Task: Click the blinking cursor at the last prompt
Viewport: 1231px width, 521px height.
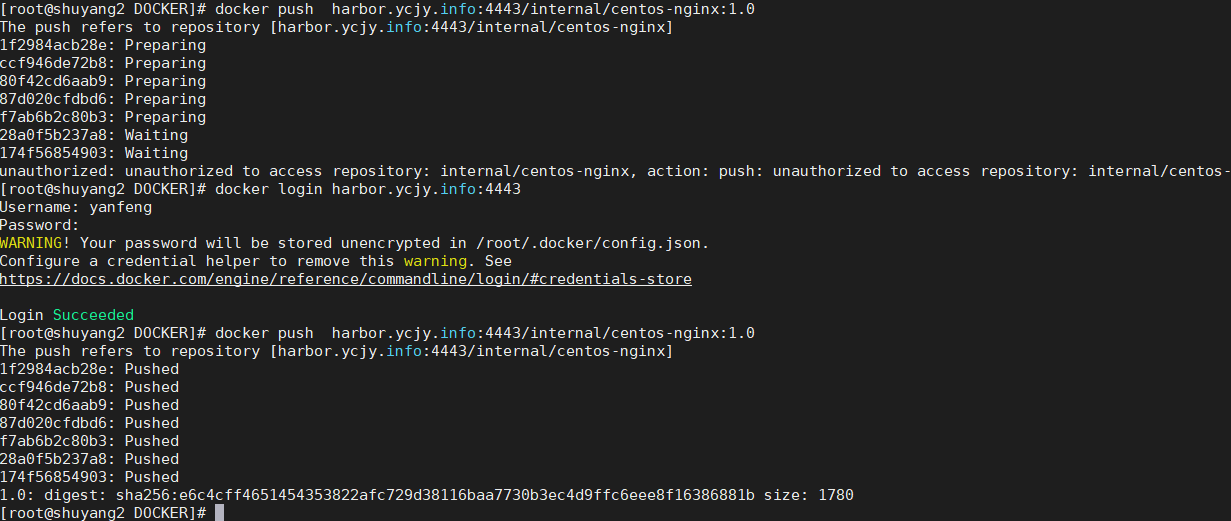Action: point(219,513)
